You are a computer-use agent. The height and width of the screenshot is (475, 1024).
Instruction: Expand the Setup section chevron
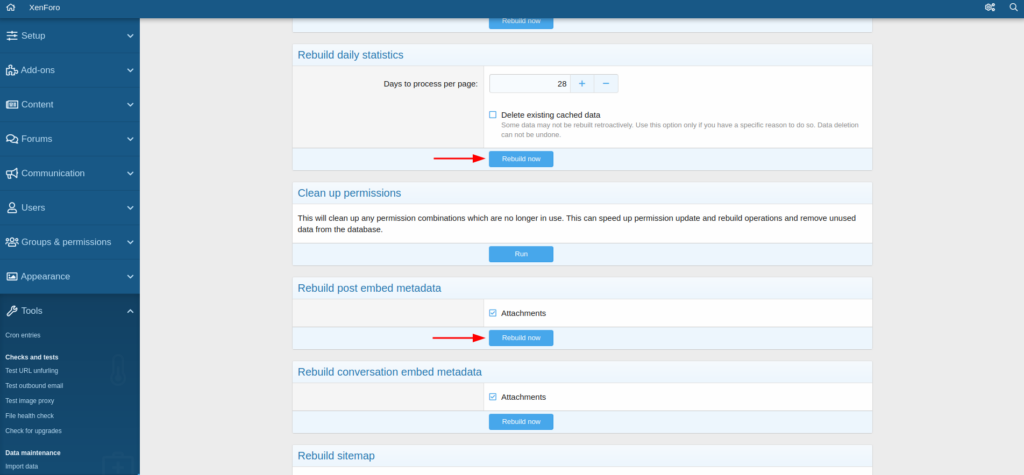click(130, 36)
